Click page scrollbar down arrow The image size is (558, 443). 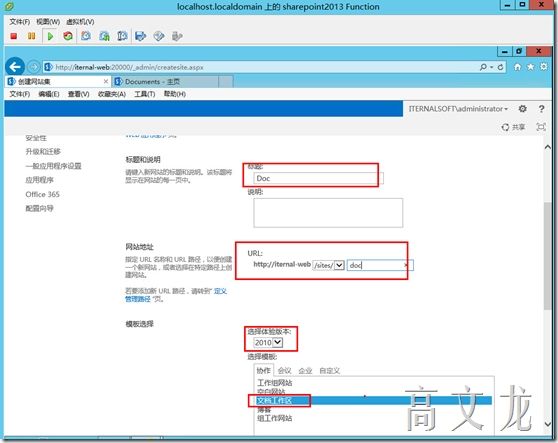tap(548, 423)
